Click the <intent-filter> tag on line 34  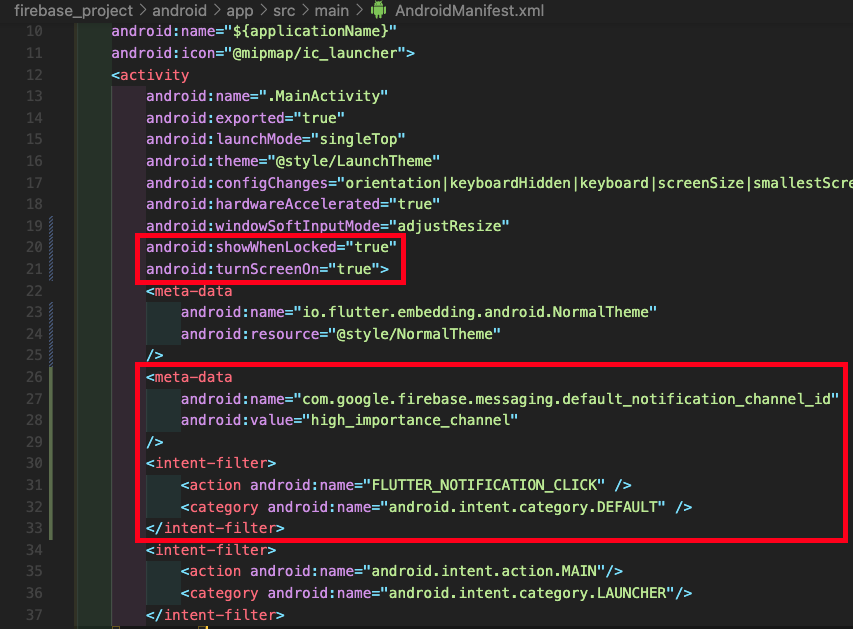(x=211, y=550)
